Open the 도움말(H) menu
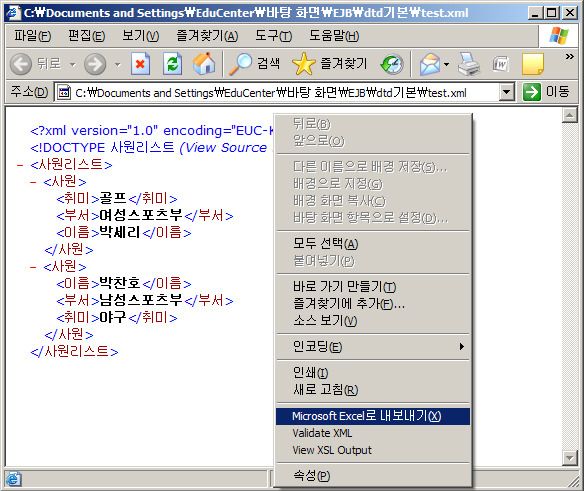 pyautogui.click(x=334, y=36)
